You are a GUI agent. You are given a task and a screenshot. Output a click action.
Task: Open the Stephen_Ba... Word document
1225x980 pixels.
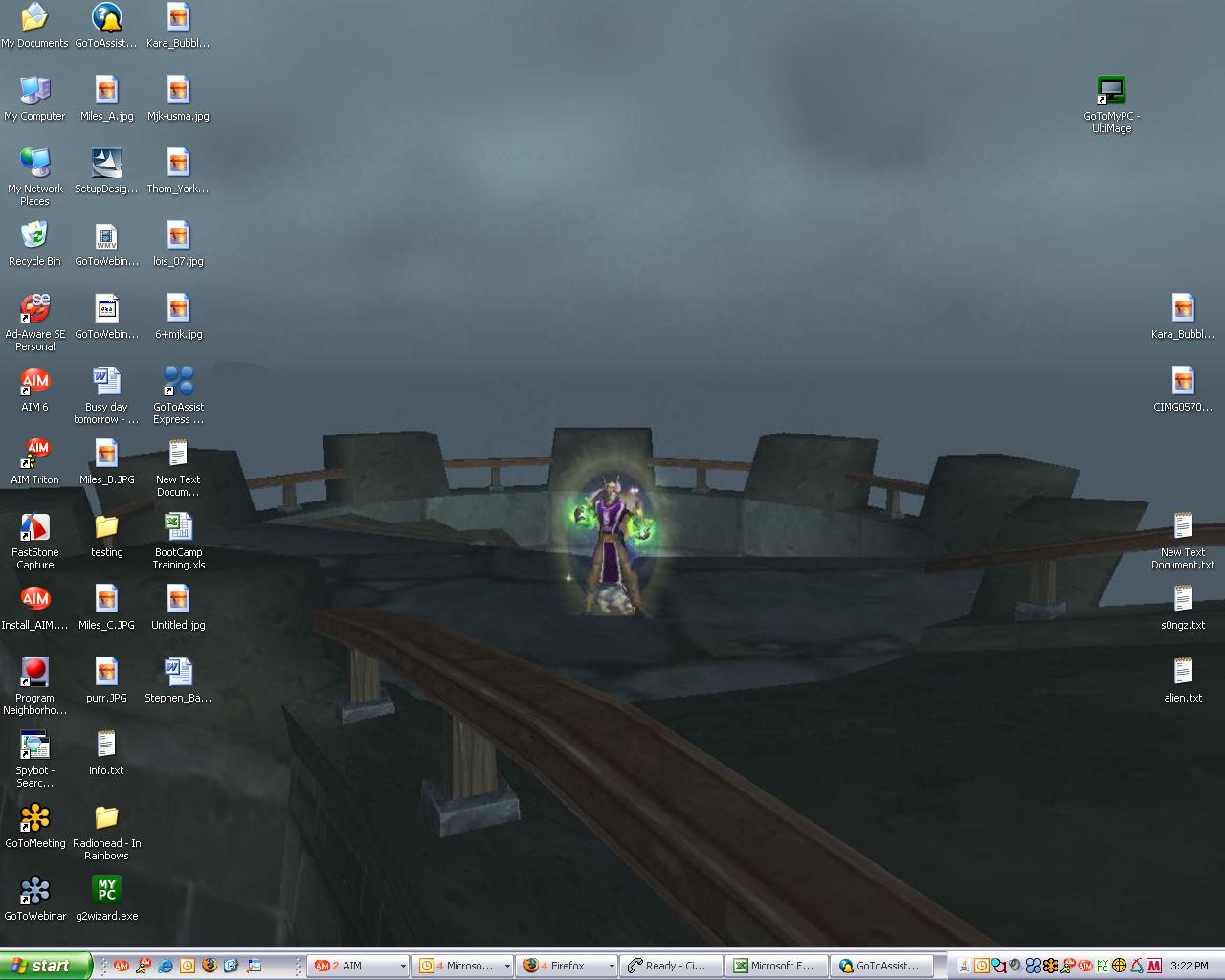(x=178, y=680)
